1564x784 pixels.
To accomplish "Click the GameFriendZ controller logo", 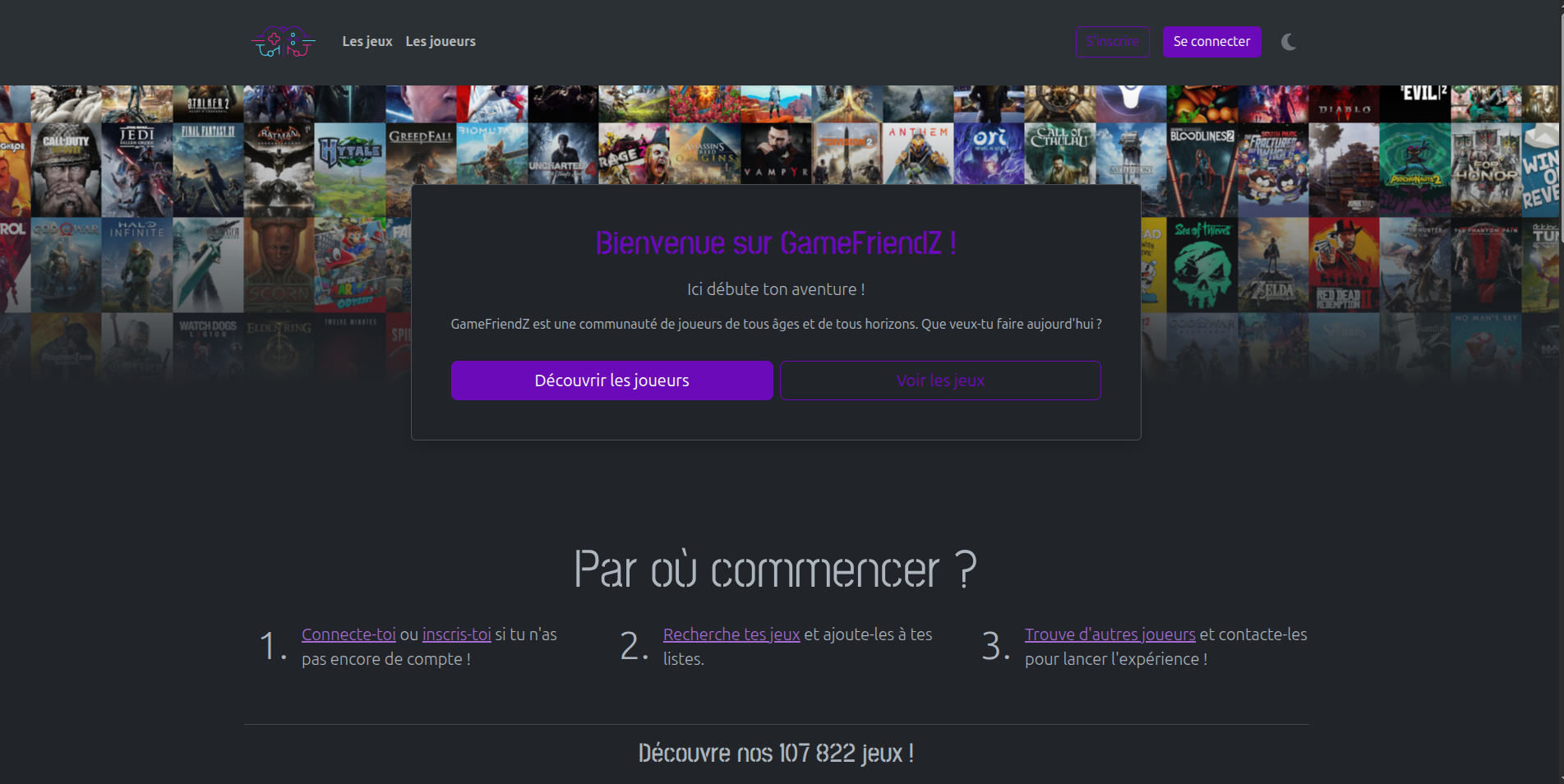I will coord(283,42).
